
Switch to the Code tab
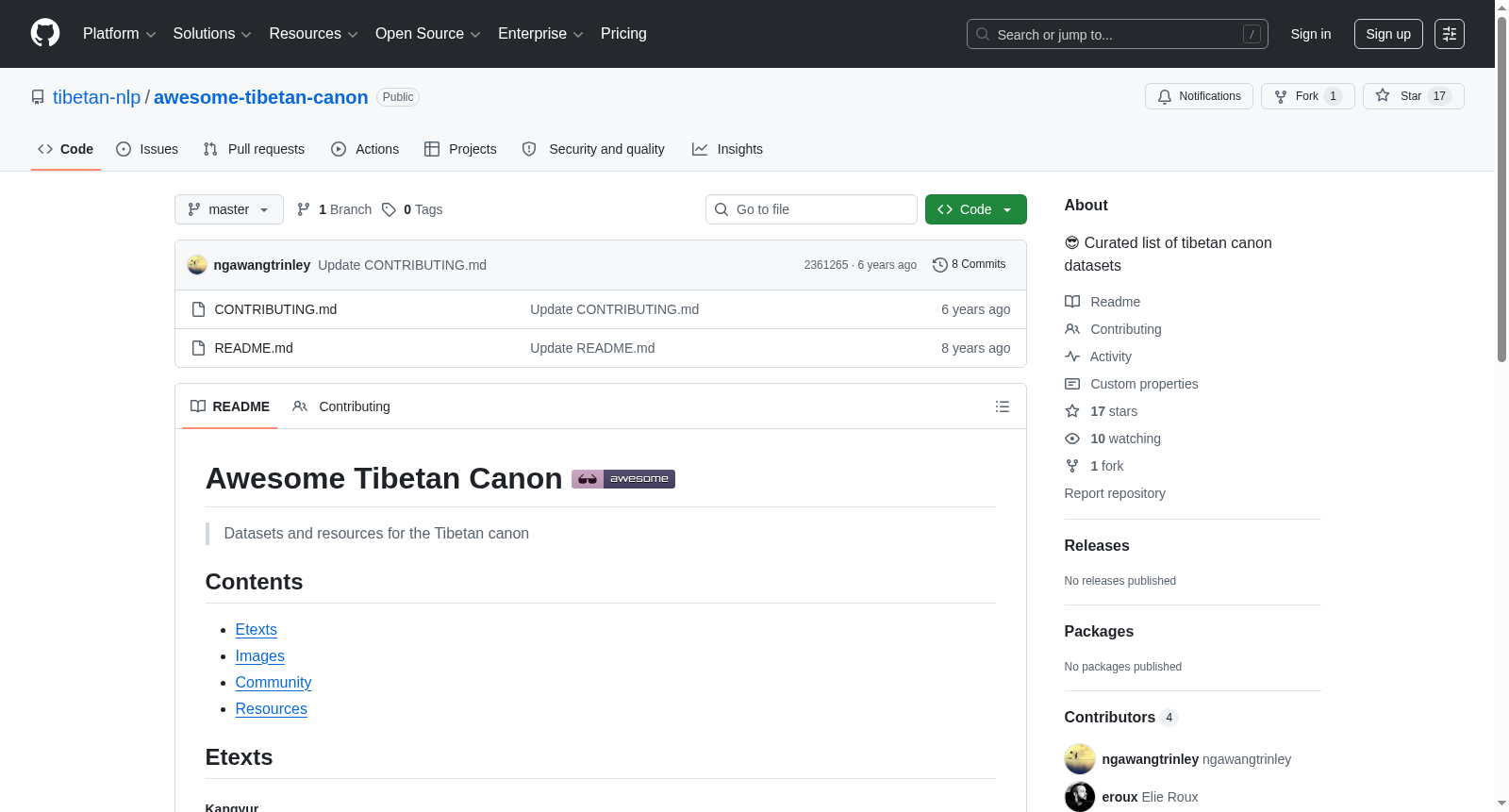pos(66,149)
